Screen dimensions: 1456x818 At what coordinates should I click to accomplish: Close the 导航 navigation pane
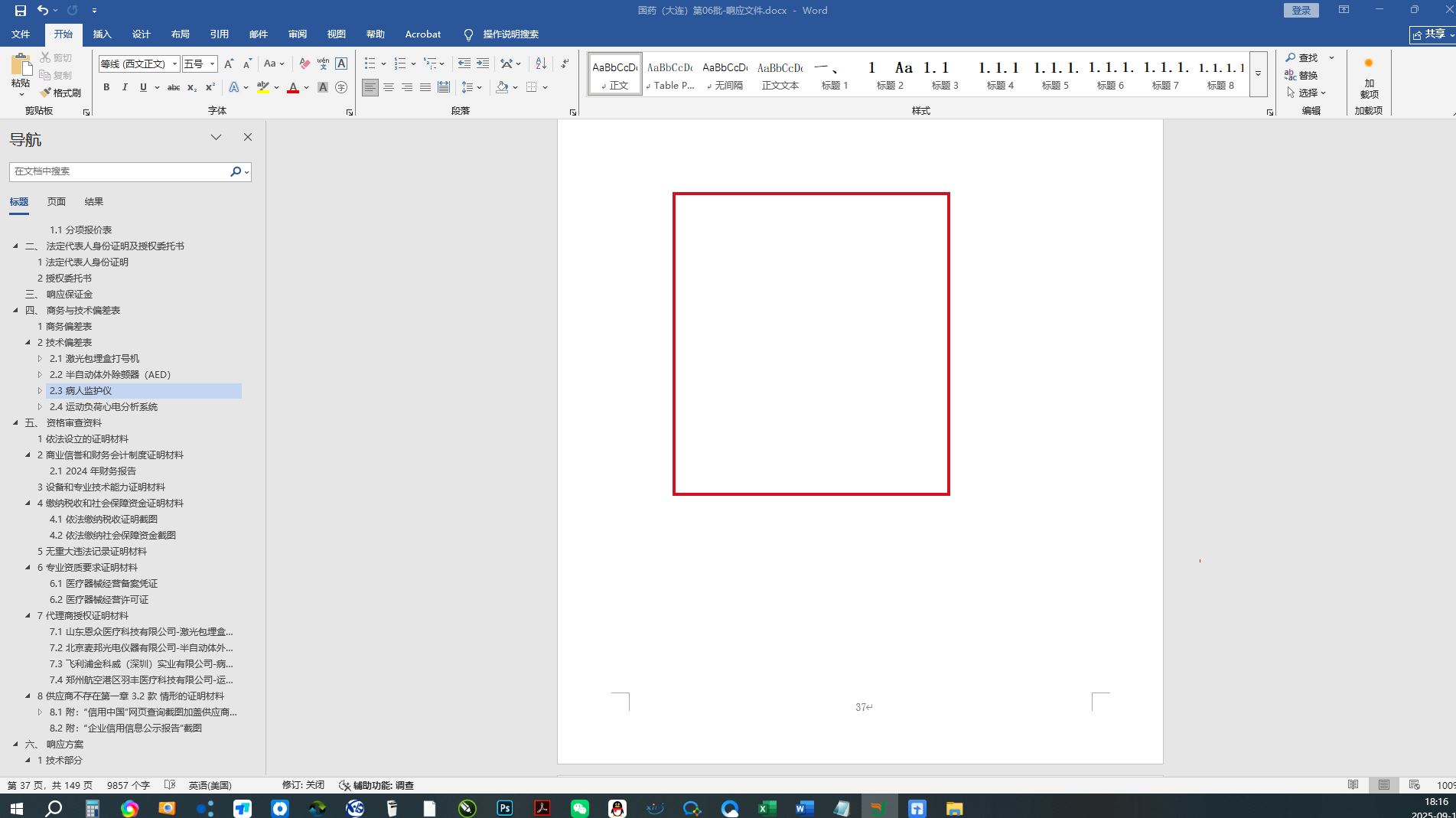[248, 137]
